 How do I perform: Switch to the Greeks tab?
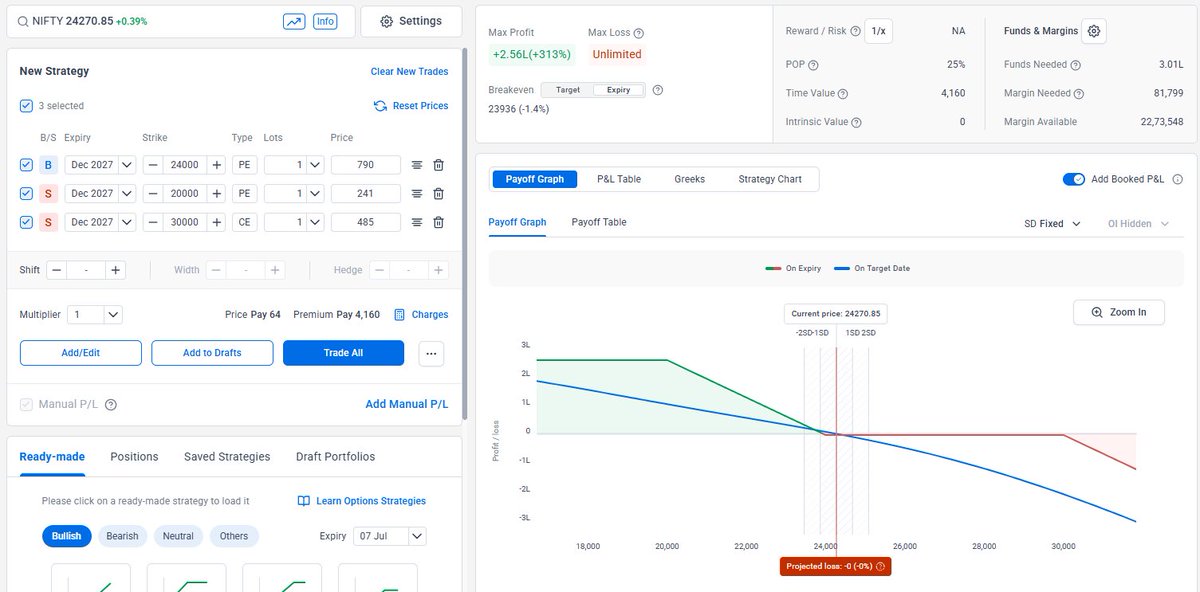(689, 179)
